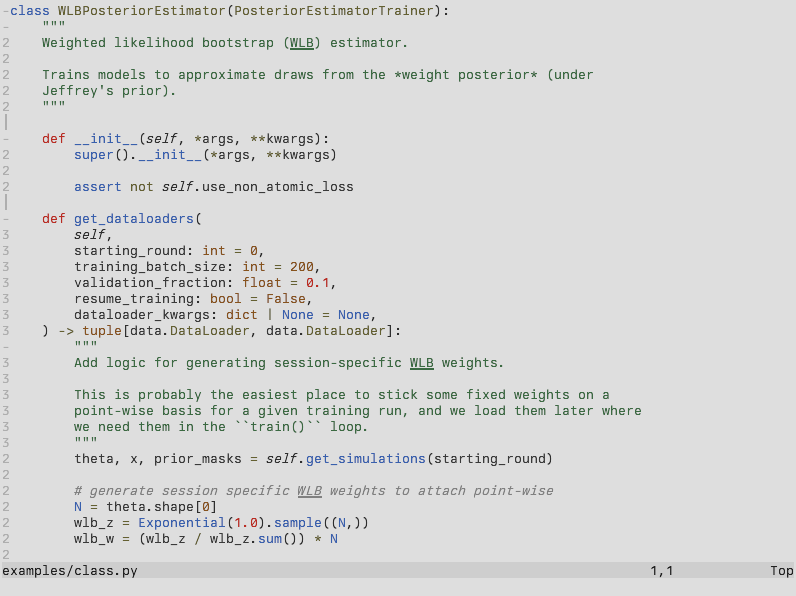The height and width of the screenshot is (596, 796).
Task: Collapse the WLBPosteriorEstimator class fold marker
Action: tap(5, 11)
